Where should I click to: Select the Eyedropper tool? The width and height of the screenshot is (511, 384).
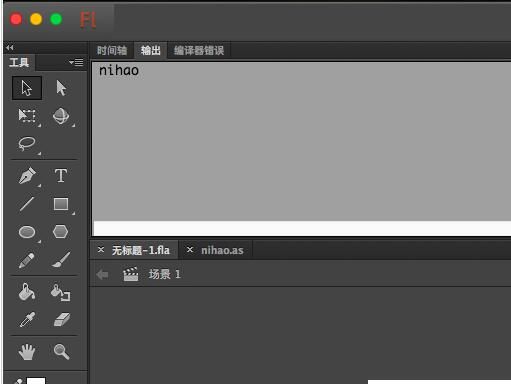coord(27,320)
